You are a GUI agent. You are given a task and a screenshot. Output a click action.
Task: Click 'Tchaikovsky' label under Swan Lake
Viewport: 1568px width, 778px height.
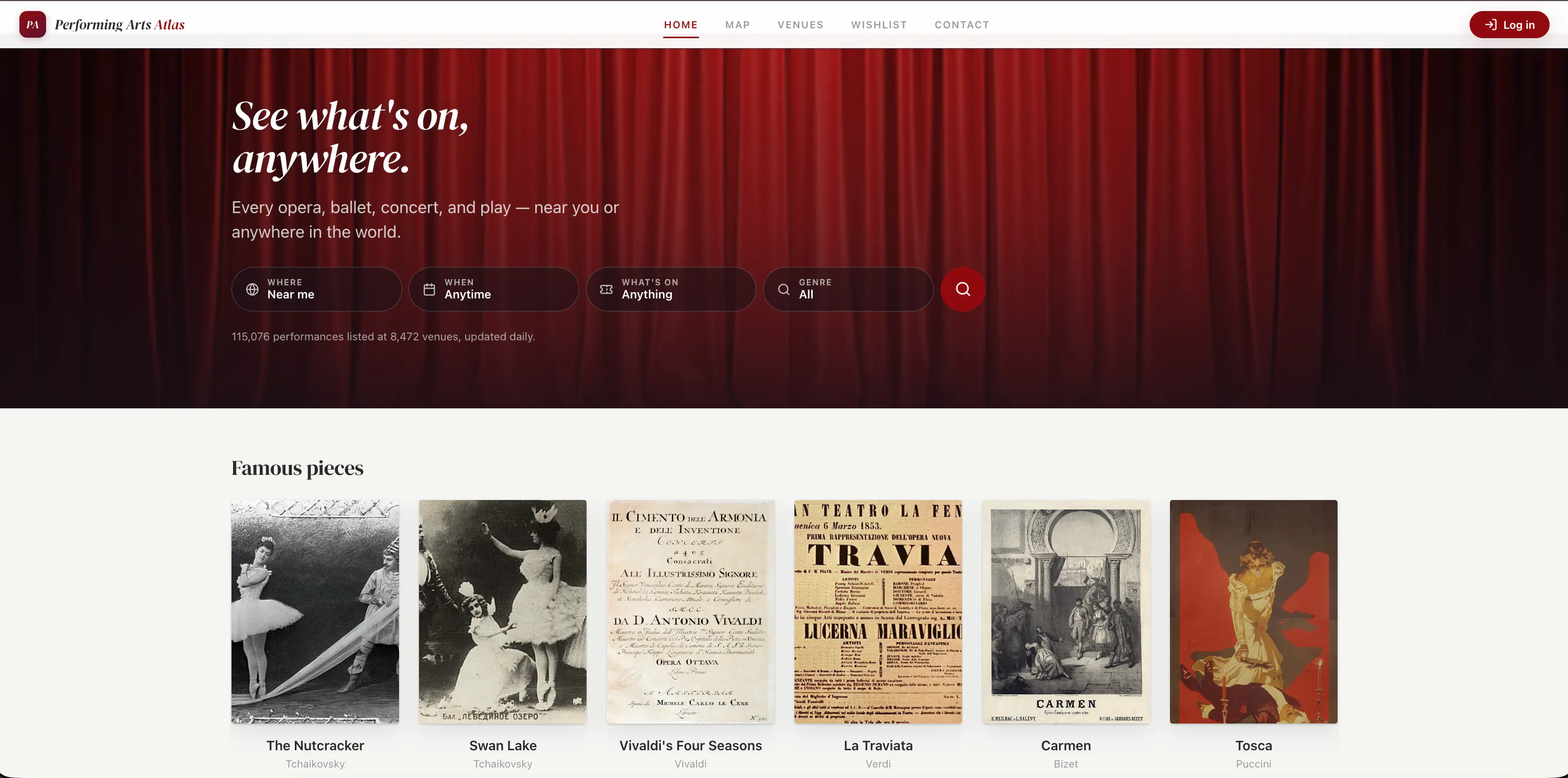tap(503, 763)
